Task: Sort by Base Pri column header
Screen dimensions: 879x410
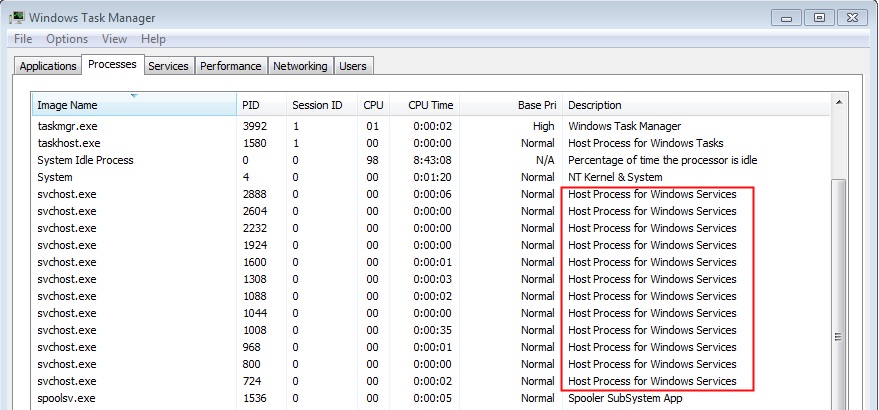Action: point(511,105)
